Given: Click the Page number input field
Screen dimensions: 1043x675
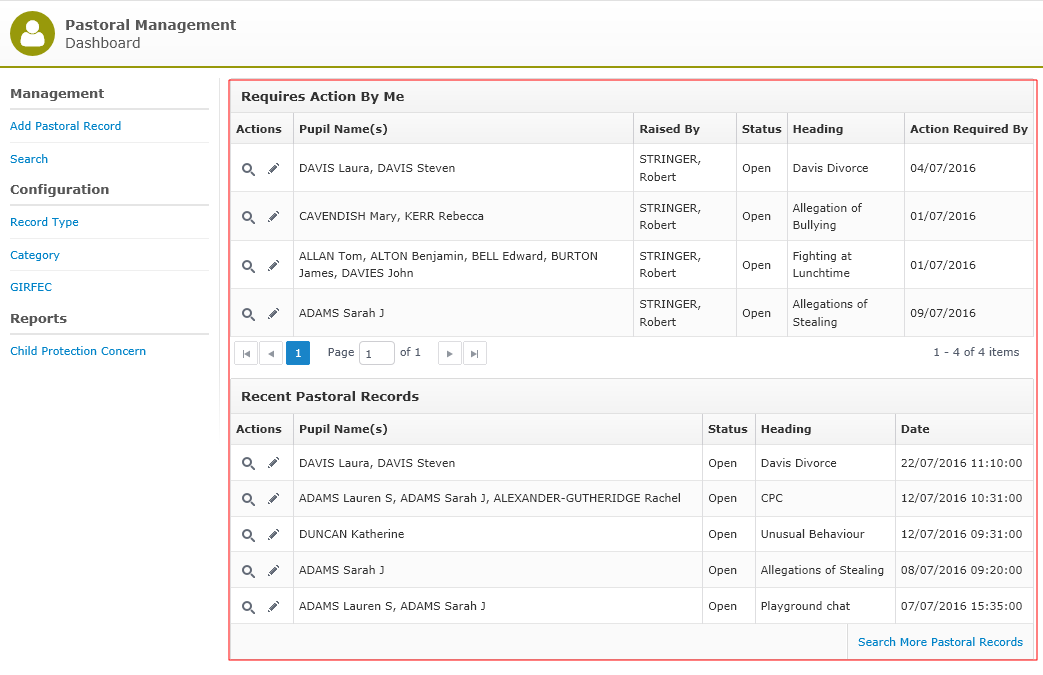Looking at the screenshot, I should tap(376, 353).
